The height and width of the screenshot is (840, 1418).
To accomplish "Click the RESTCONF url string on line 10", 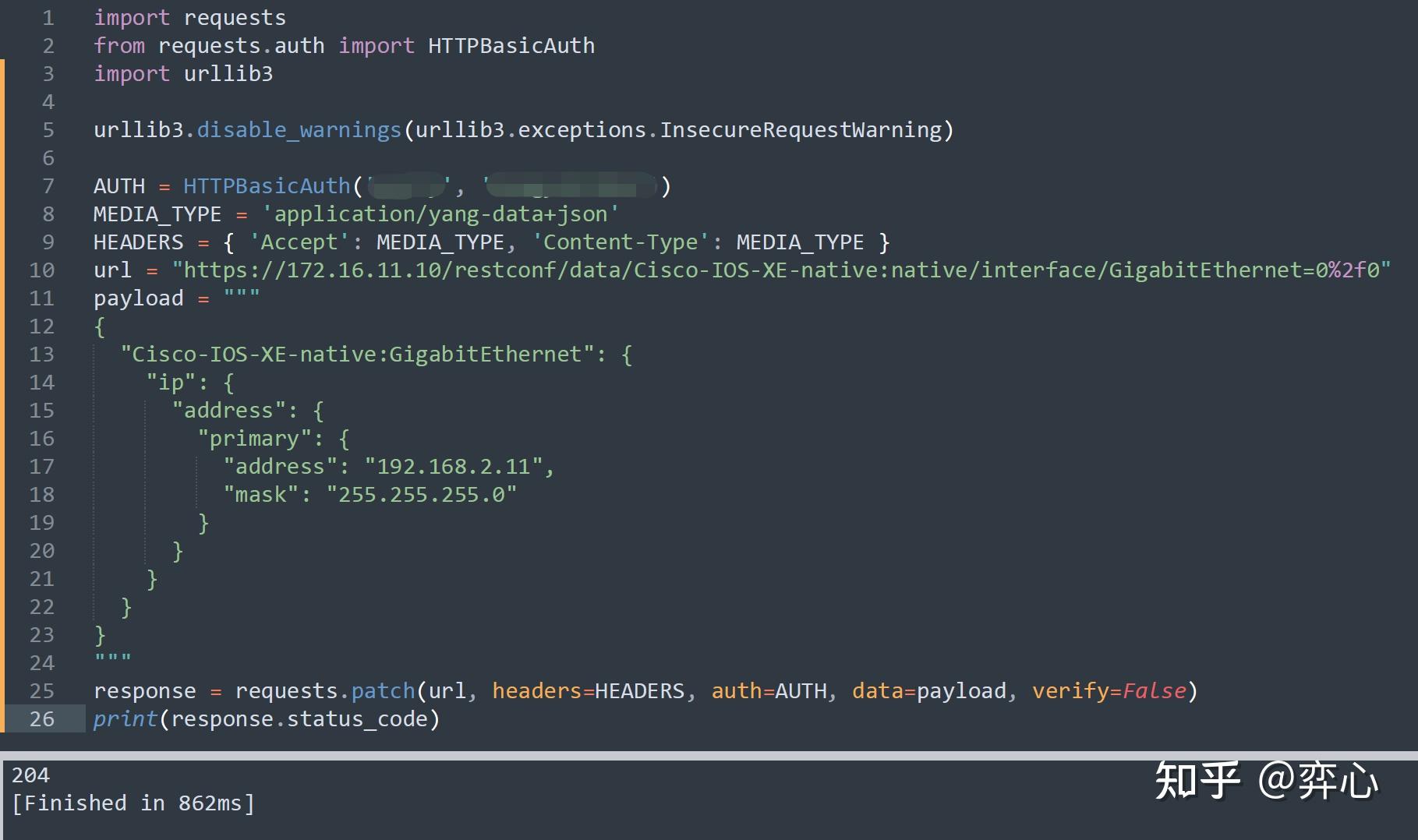I will click(780, 270).
